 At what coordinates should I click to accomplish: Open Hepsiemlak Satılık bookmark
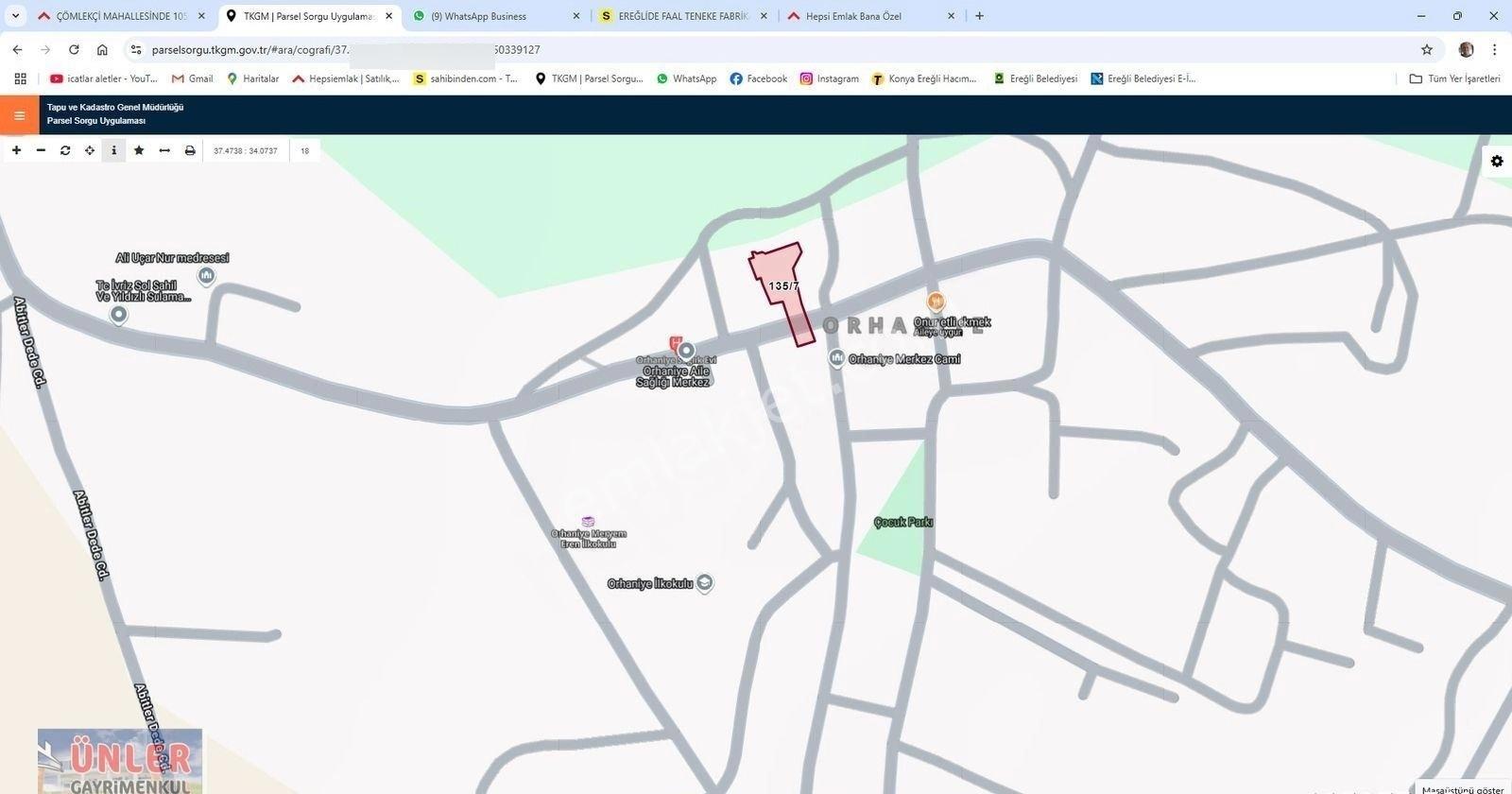(x=346, y=78)
